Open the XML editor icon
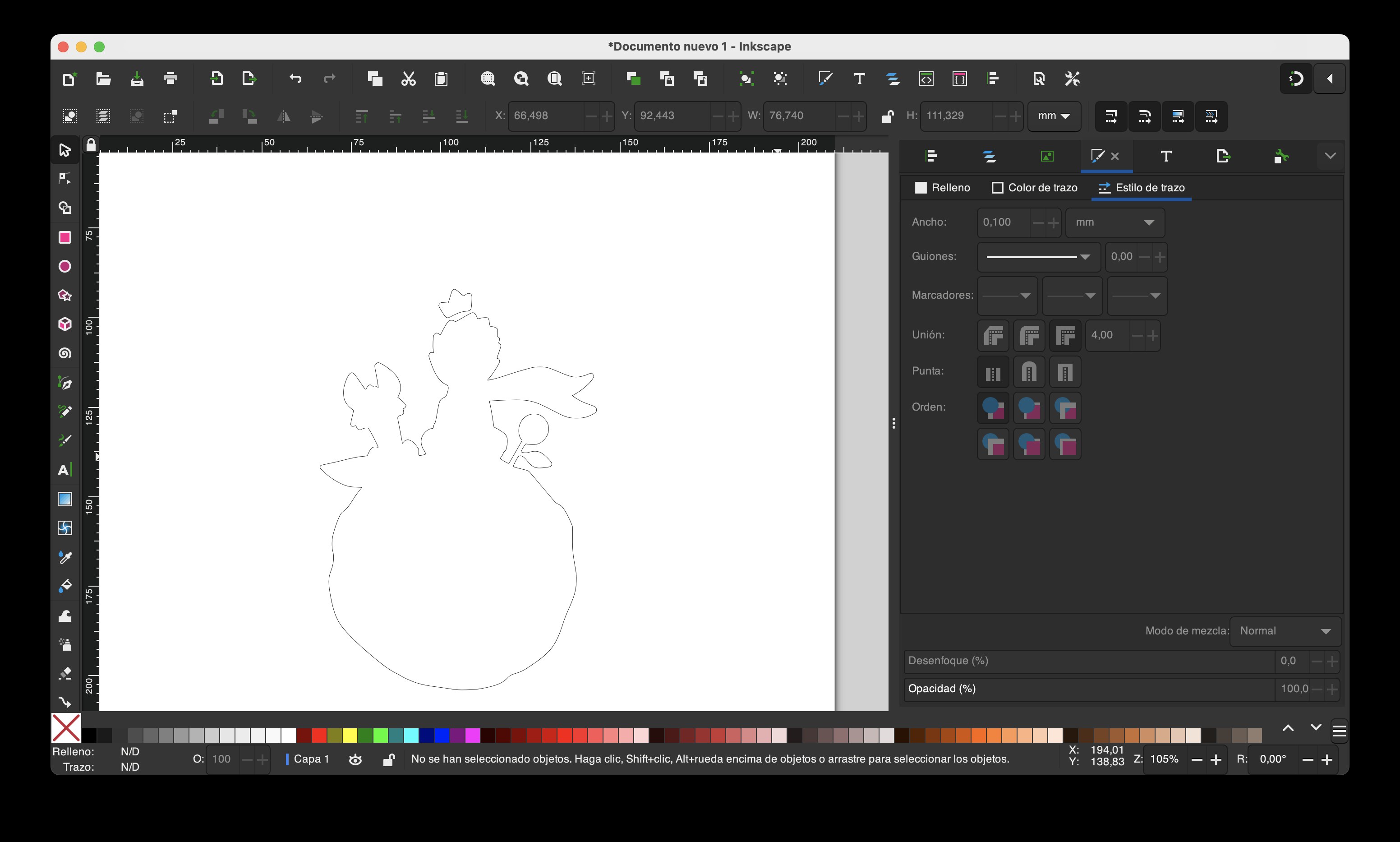1400x842 pixels. 926,79
